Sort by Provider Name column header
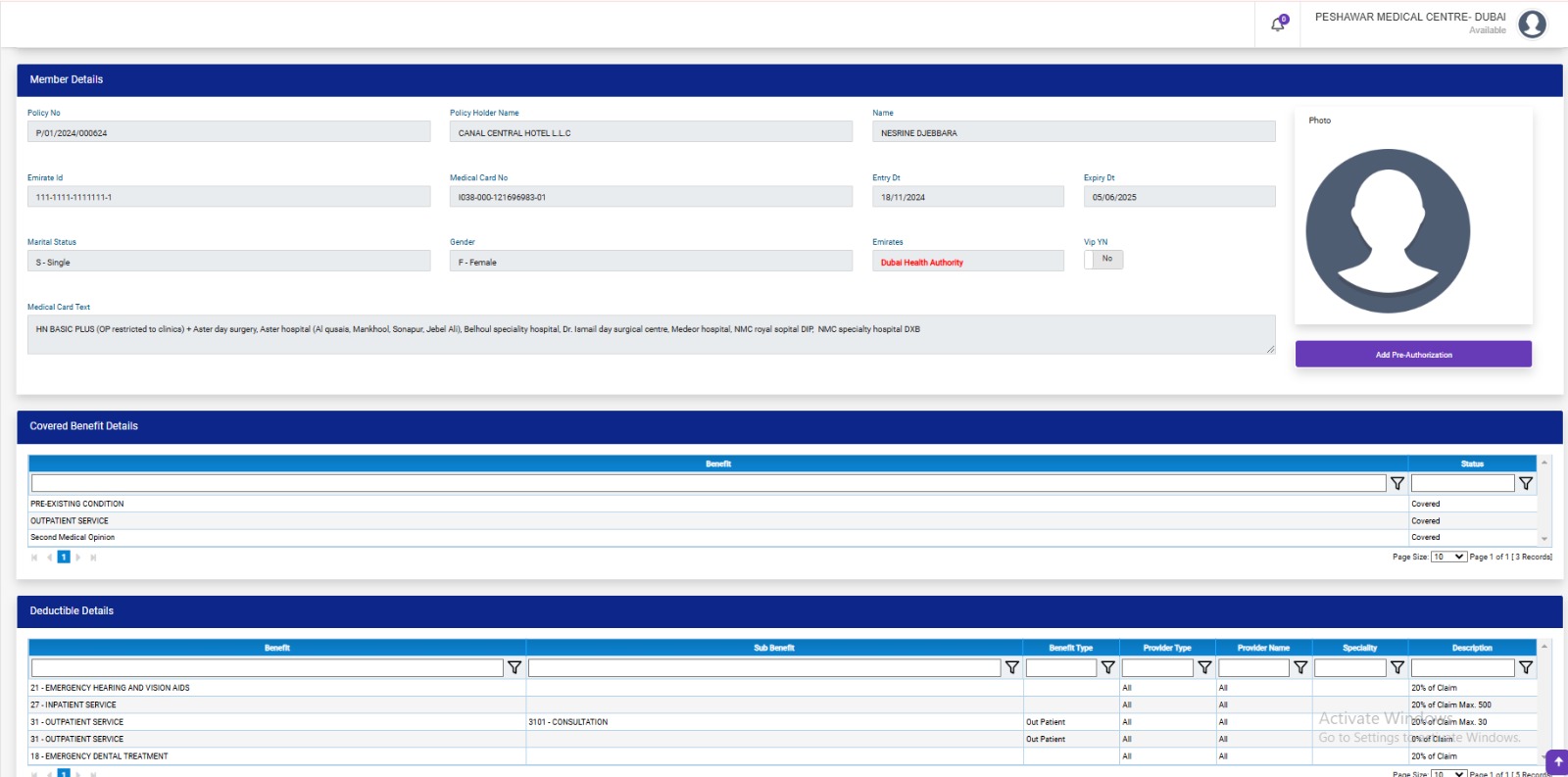This screenshot has height=777, width=1568. 1263,648
